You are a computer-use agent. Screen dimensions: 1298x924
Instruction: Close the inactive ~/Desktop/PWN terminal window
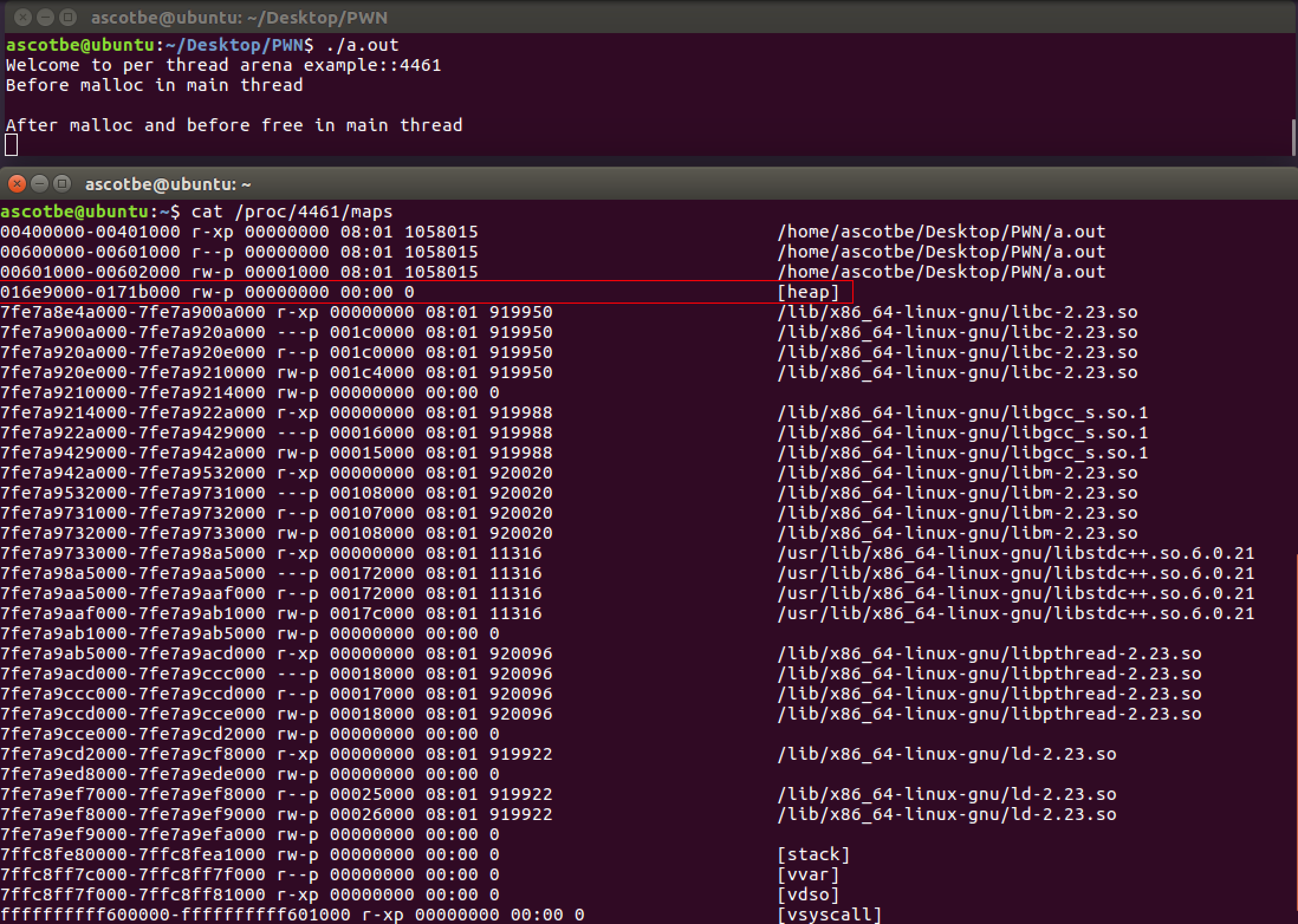coord(23,18)
